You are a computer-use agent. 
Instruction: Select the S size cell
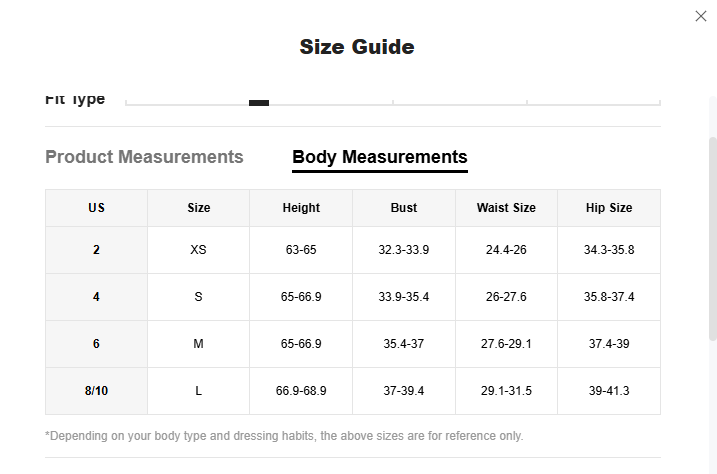[x=199, y=297]
